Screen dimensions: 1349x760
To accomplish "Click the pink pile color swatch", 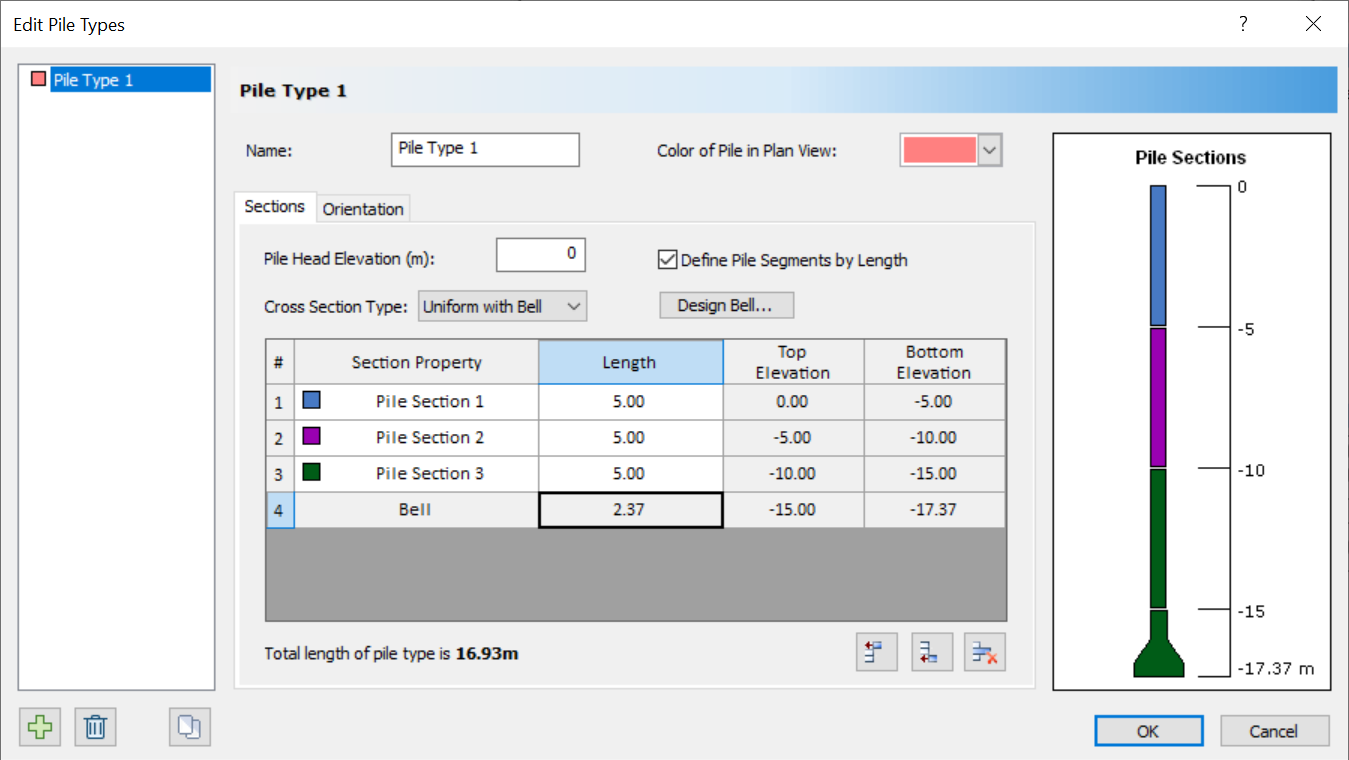I will [939, 151].
